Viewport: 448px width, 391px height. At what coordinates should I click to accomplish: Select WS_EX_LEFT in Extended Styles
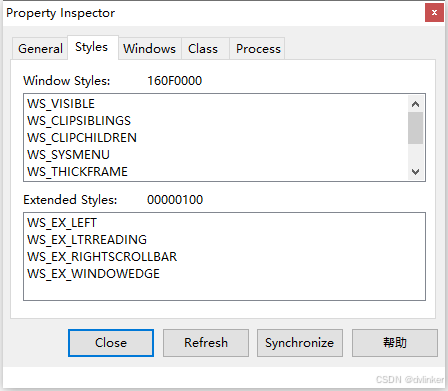coord(62,223)
